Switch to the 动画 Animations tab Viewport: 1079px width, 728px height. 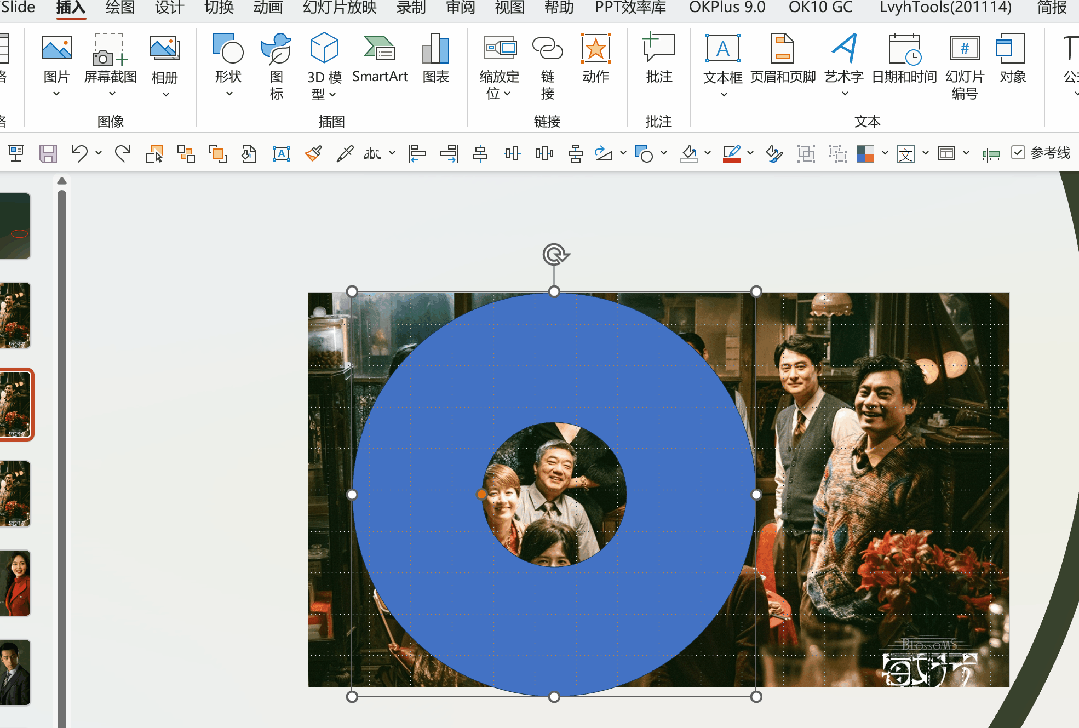click(x=268, y=8)
